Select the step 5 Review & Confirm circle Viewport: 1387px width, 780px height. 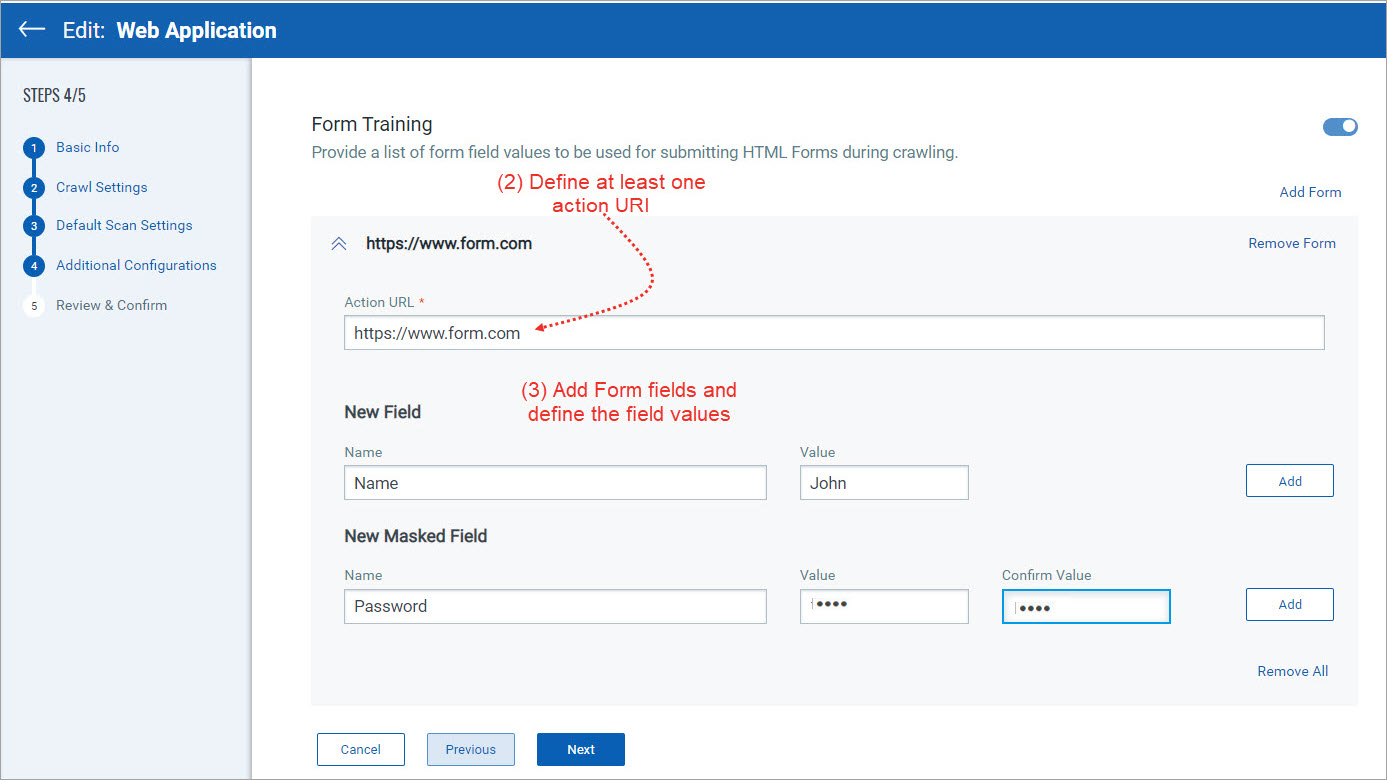tap(35, 305)
